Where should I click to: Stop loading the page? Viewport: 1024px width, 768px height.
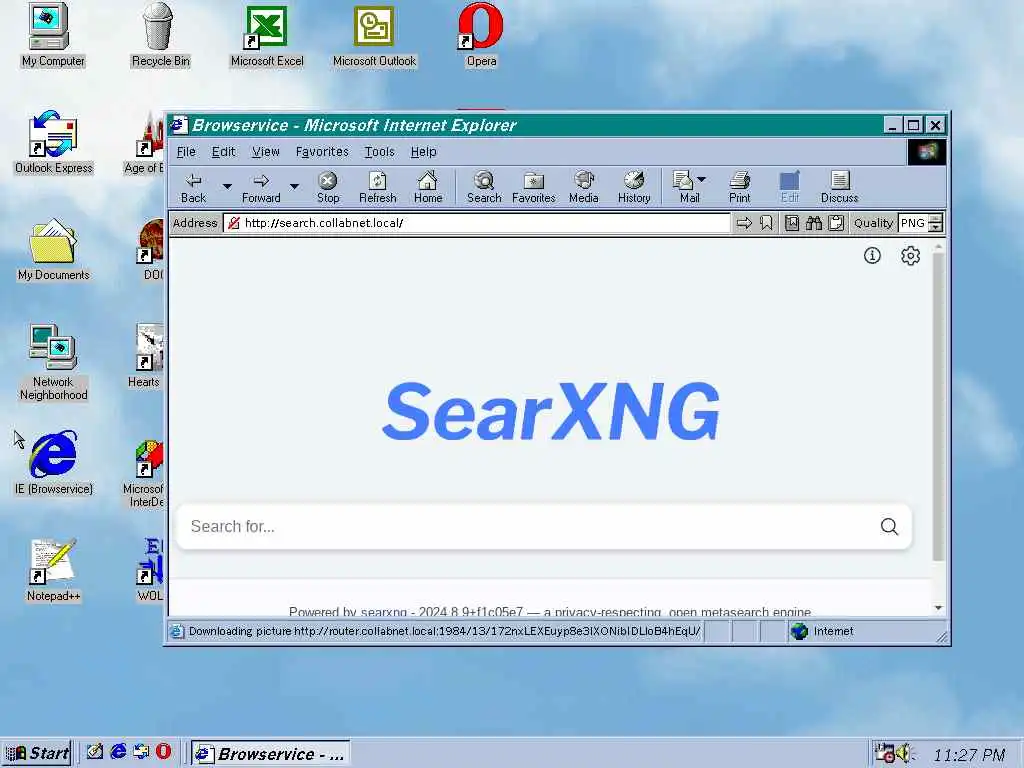[x=328, y=187]
